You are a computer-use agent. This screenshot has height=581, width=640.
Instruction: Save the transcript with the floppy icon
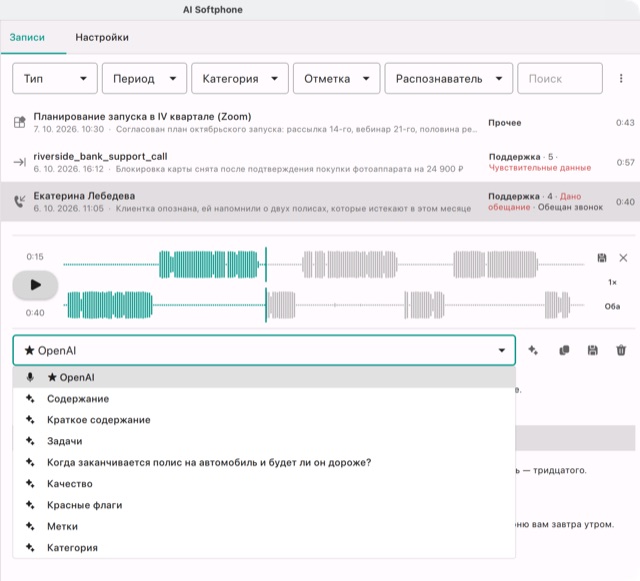tap(593, 350)
